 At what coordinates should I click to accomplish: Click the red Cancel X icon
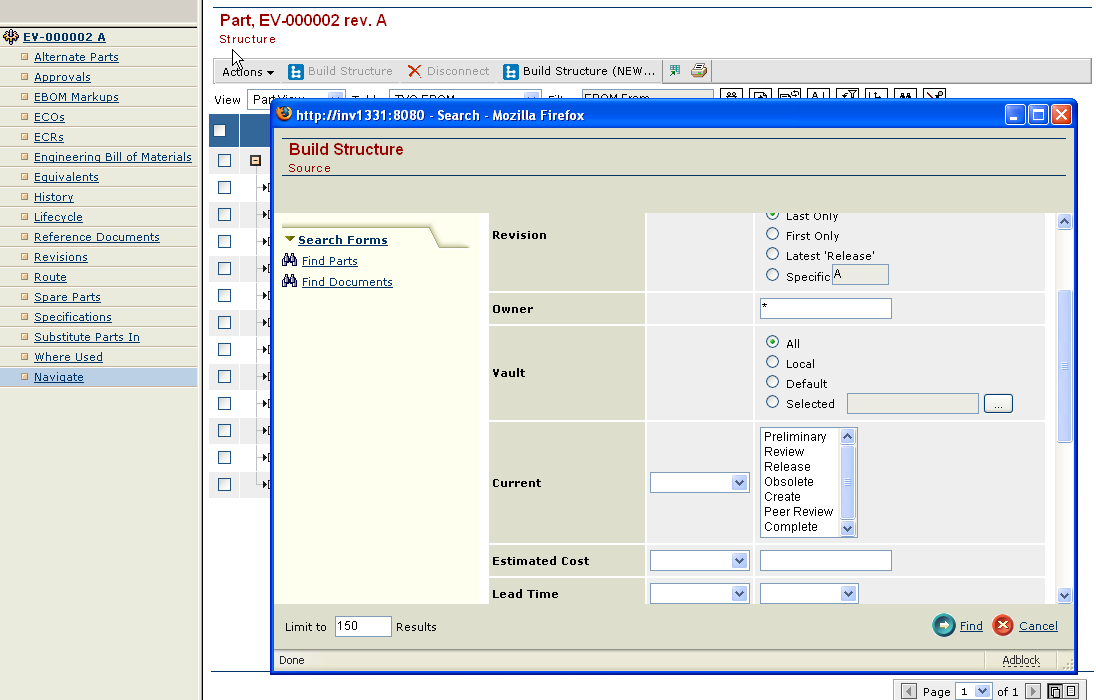click(1002, 626)
